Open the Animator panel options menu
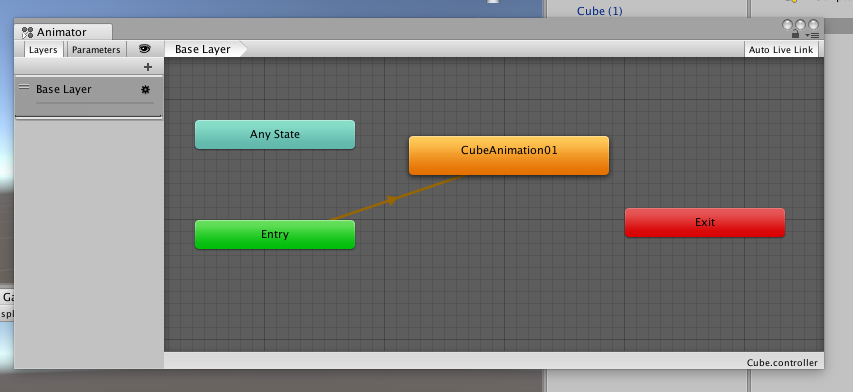This screenshot has height=392, width=853. (812, 35)
